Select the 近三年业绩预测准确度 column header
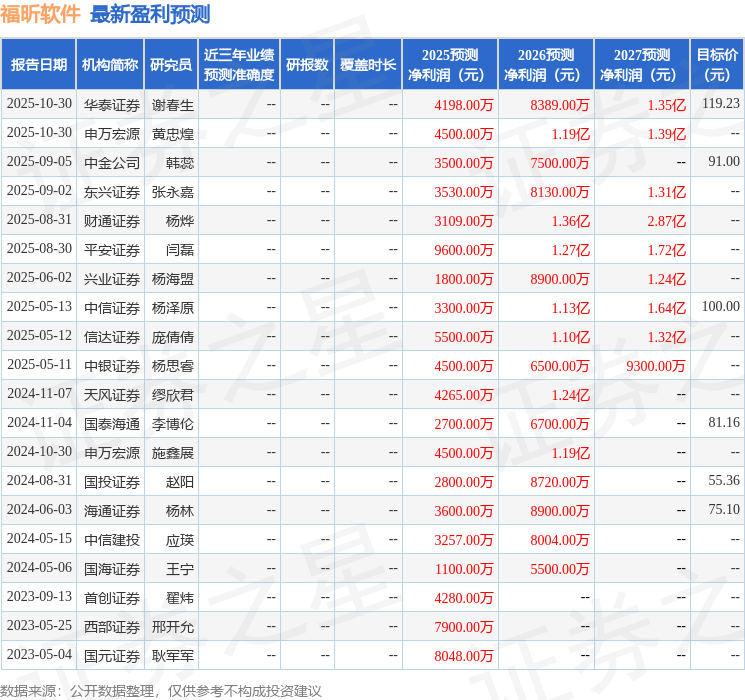The height and width of the screenshot is (700, 745). pyautogui.click(x=239, y=65)
